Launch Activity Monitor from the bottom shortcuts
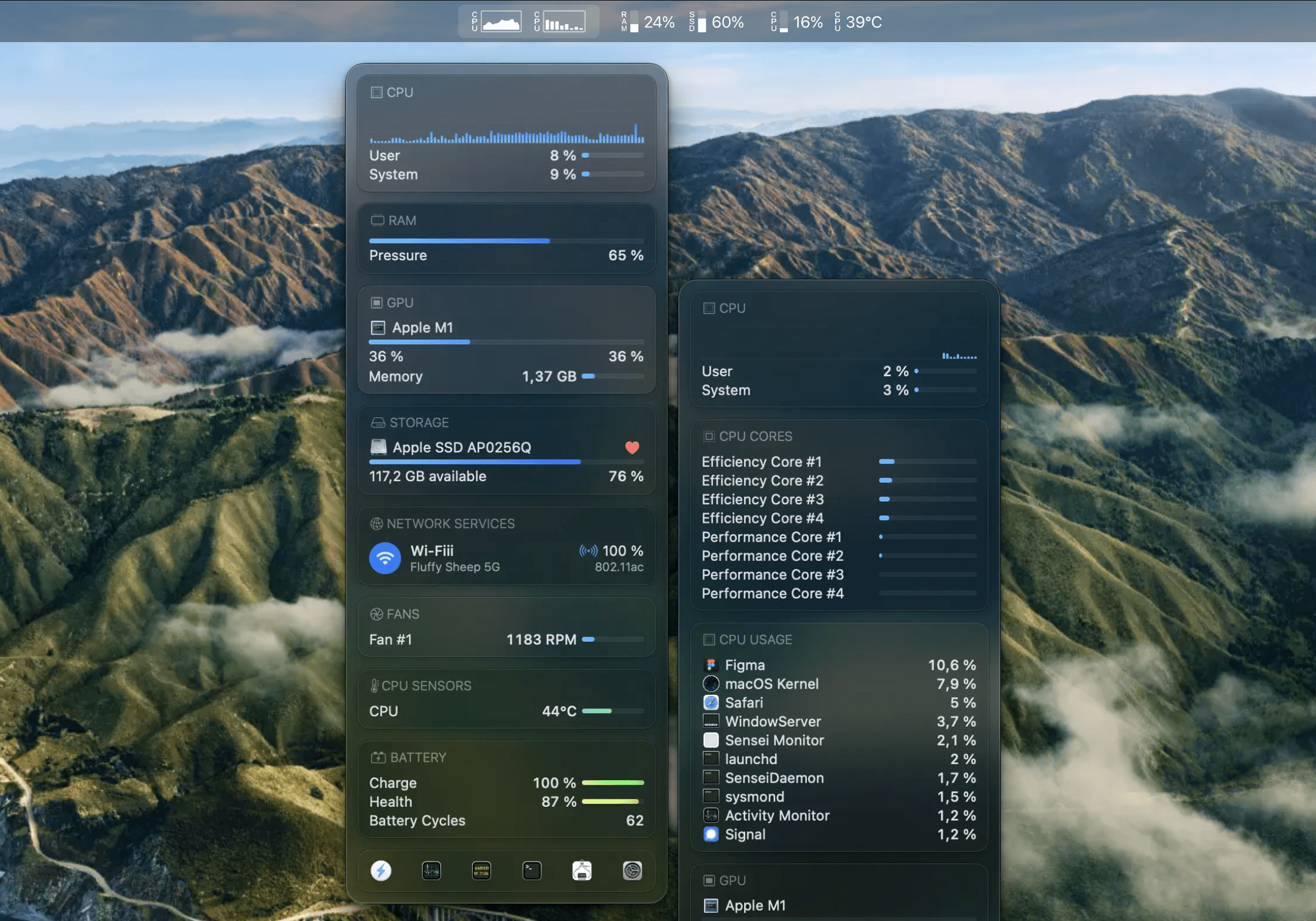The height and width of the screenshot is (921, 1316). 431,870
